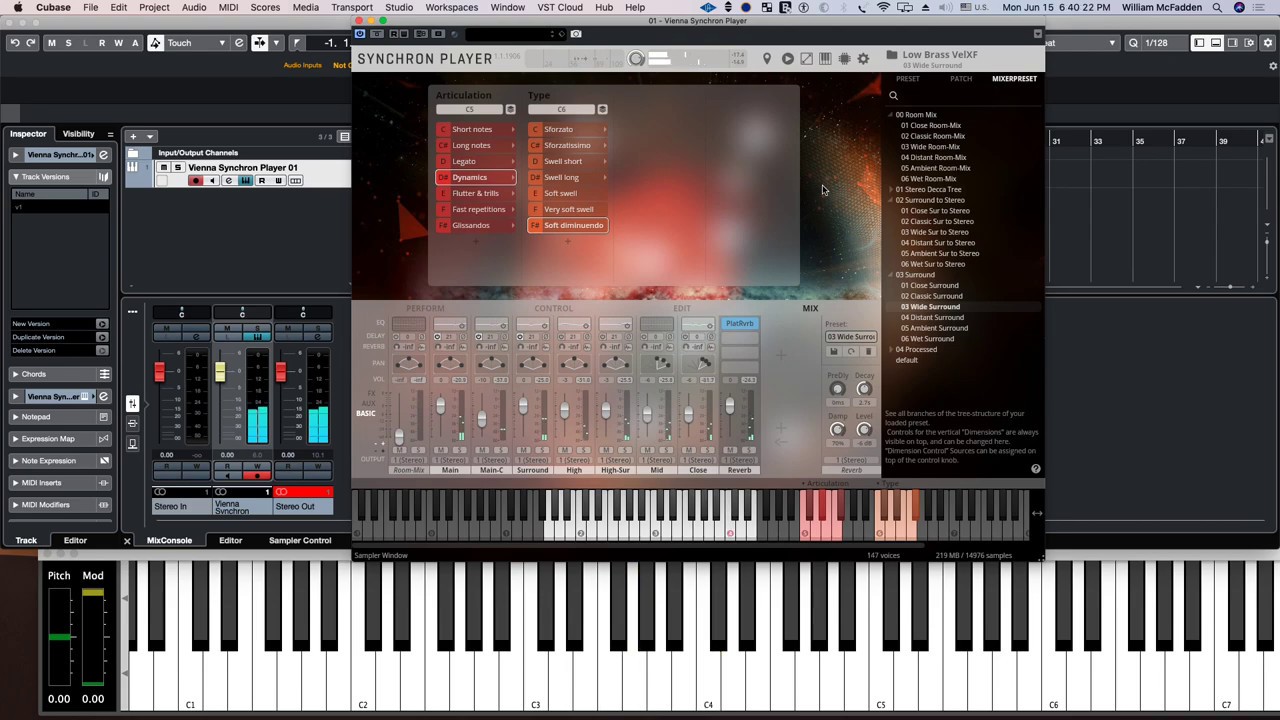This screenshot has height=720, width=1280.
Task: Collapse the Track Versions section
Action: pyautogui.click(x=15, y=177)
